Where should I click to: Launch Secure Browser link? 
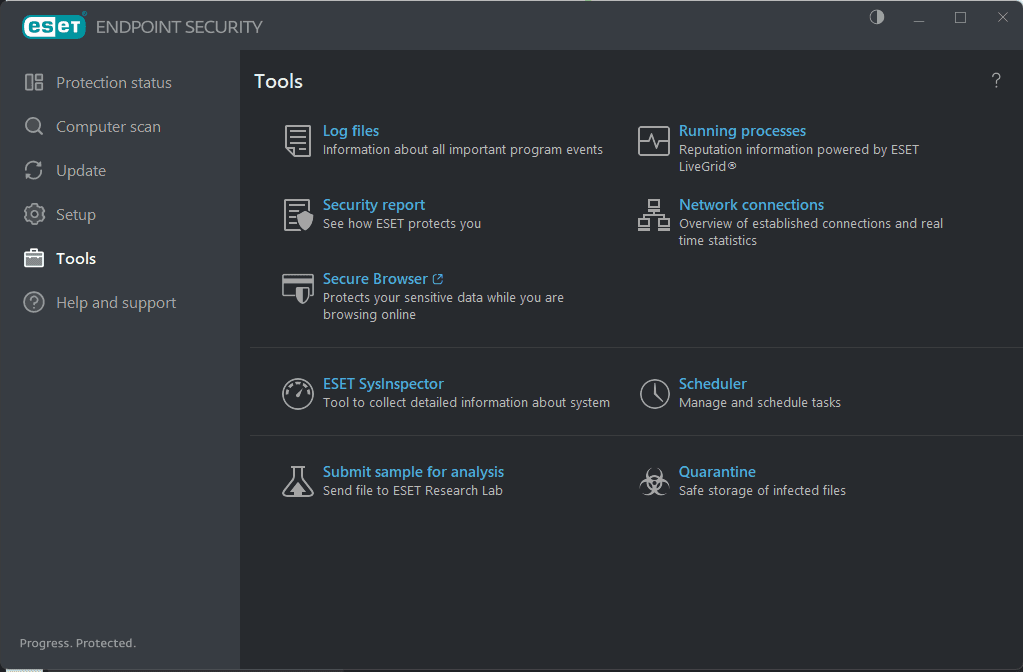[375, 279]
